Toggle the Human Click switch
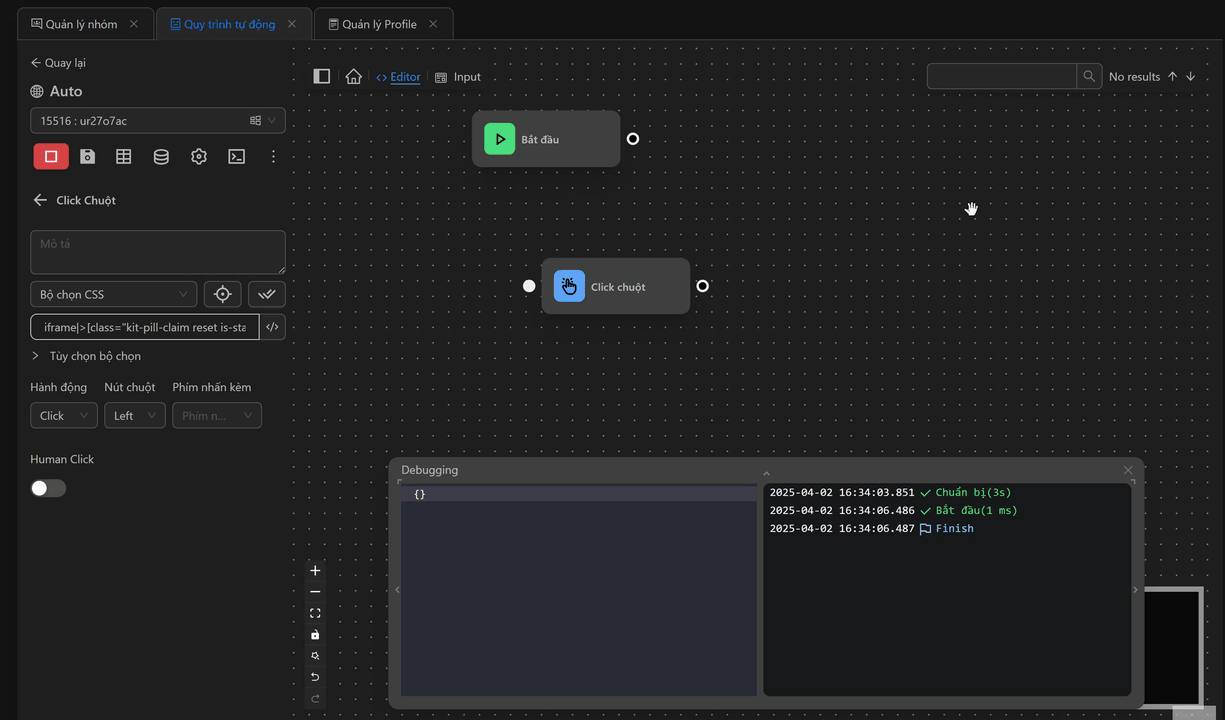 click(x=48, y=488)
